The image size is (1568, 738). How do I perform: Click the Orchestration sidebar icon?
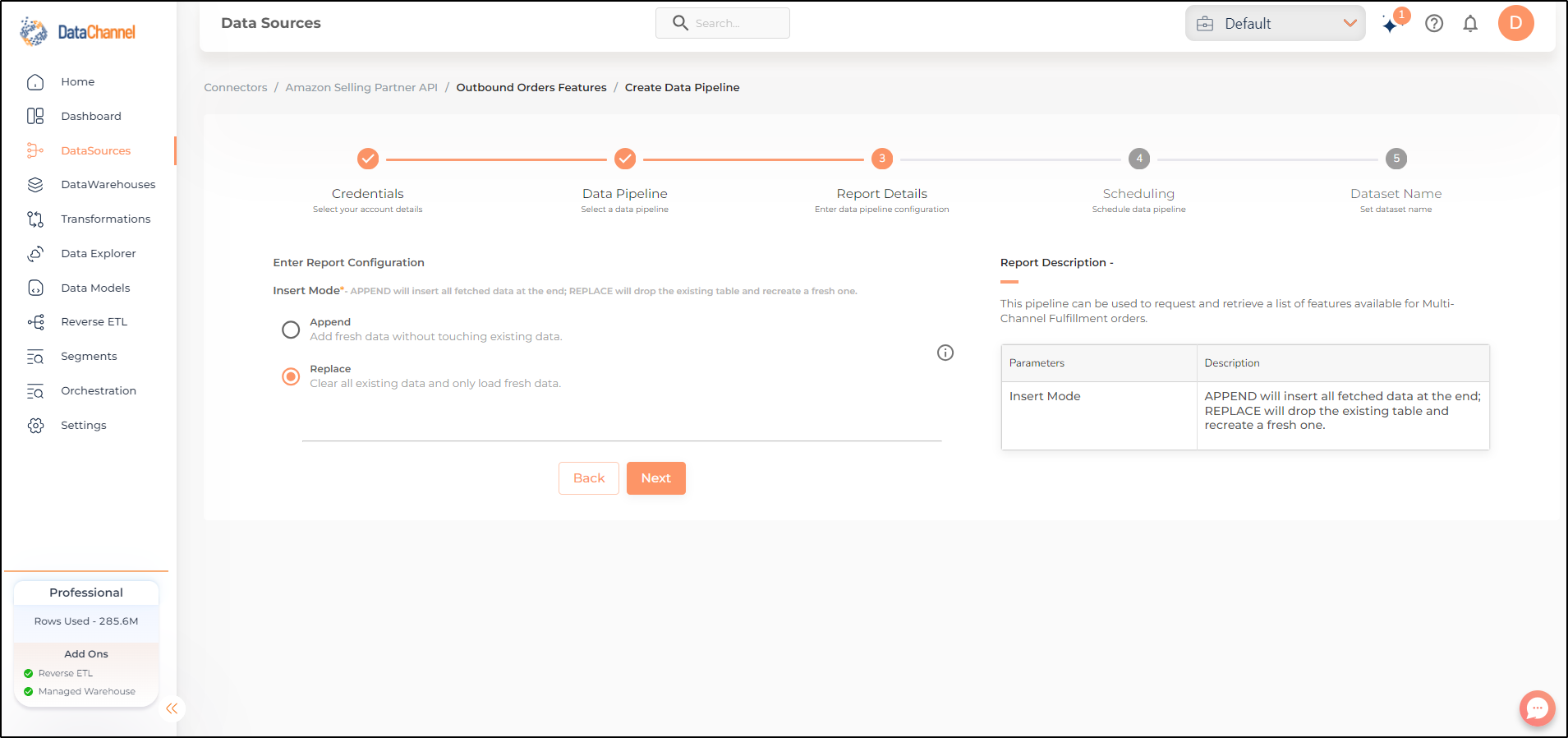pyautogui.click(x=35, y=391)
